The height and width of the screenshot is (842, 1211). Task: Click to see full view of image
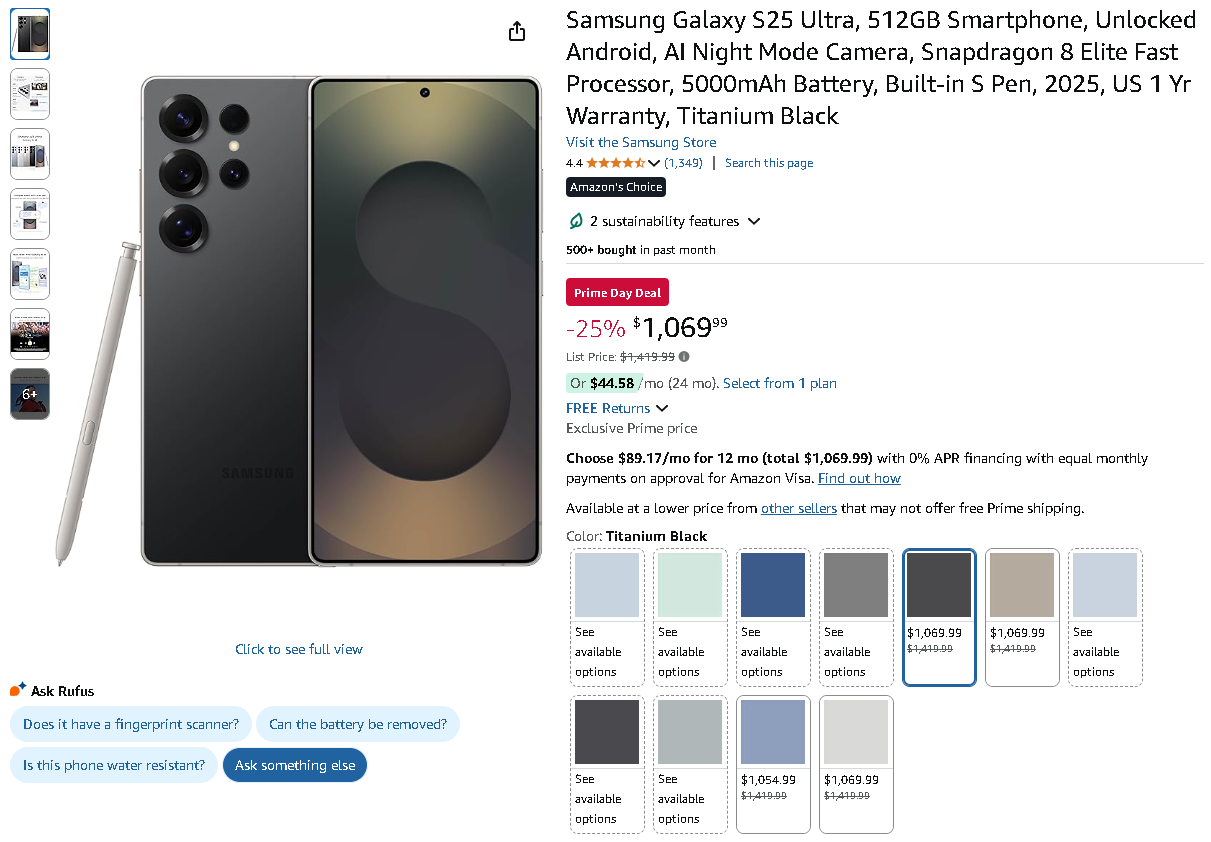click(x=299, y=649)
